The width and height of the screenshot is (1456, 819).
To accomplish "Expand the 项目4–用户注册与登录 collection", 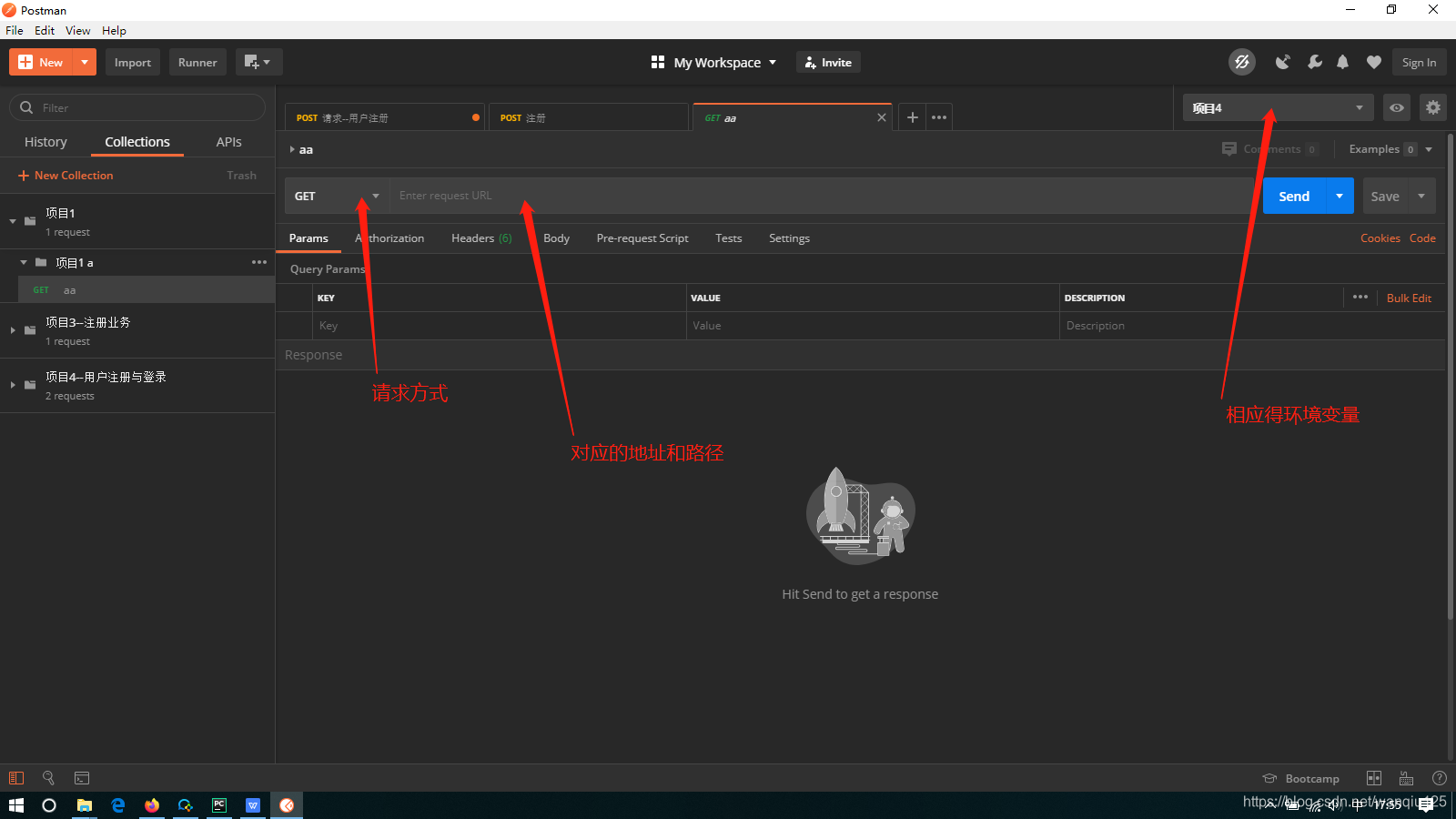I will coord(13,385).
